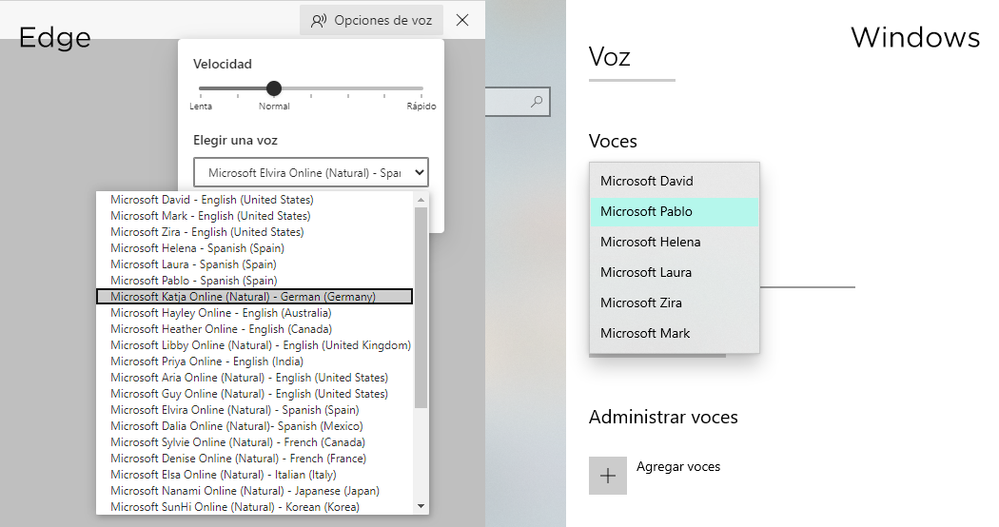
Task: Select Microsoft David - English (United States)
Action: [255, 200]
